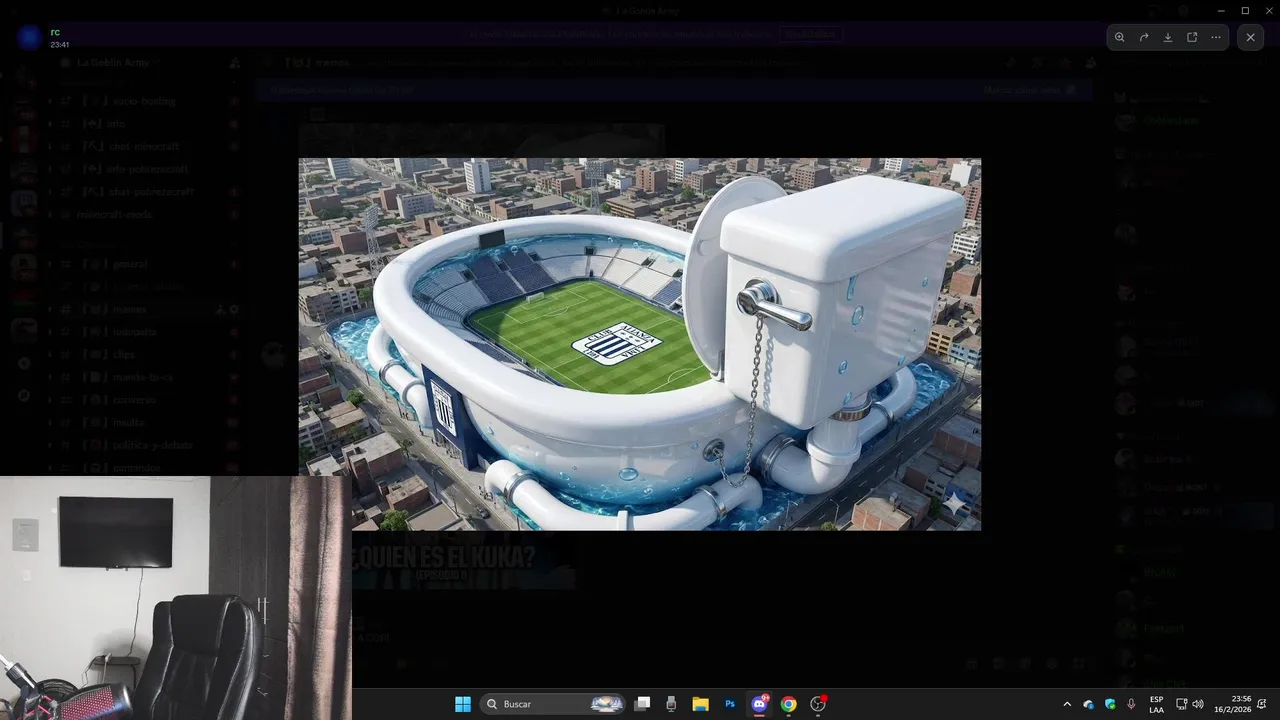Screen dimensions: 1280x720
Task: Click the rc username in viewer header
Action: (x=55, y=32)
